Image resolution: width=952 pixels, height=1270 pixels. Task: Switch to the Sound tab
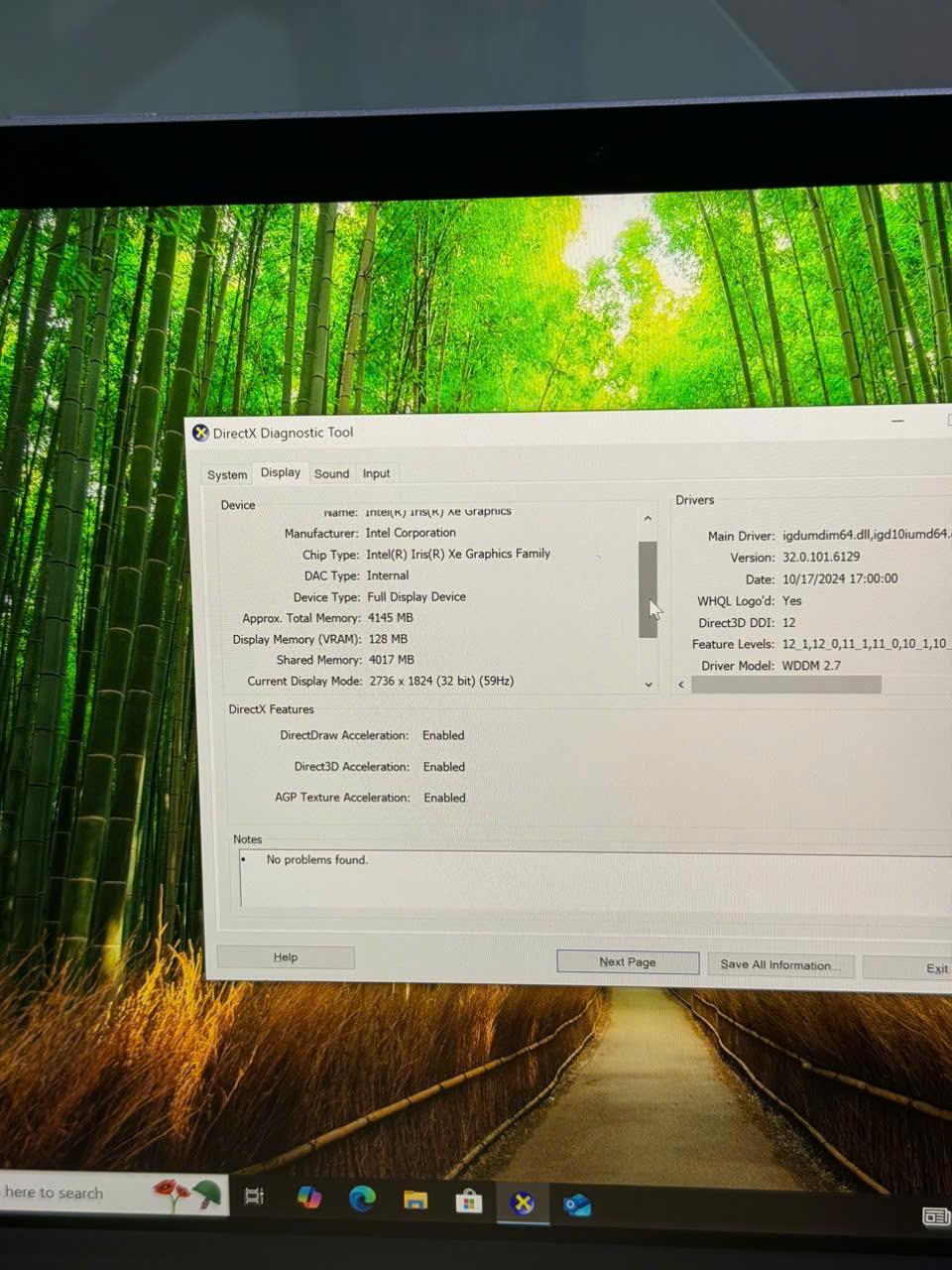click(331, 473)
